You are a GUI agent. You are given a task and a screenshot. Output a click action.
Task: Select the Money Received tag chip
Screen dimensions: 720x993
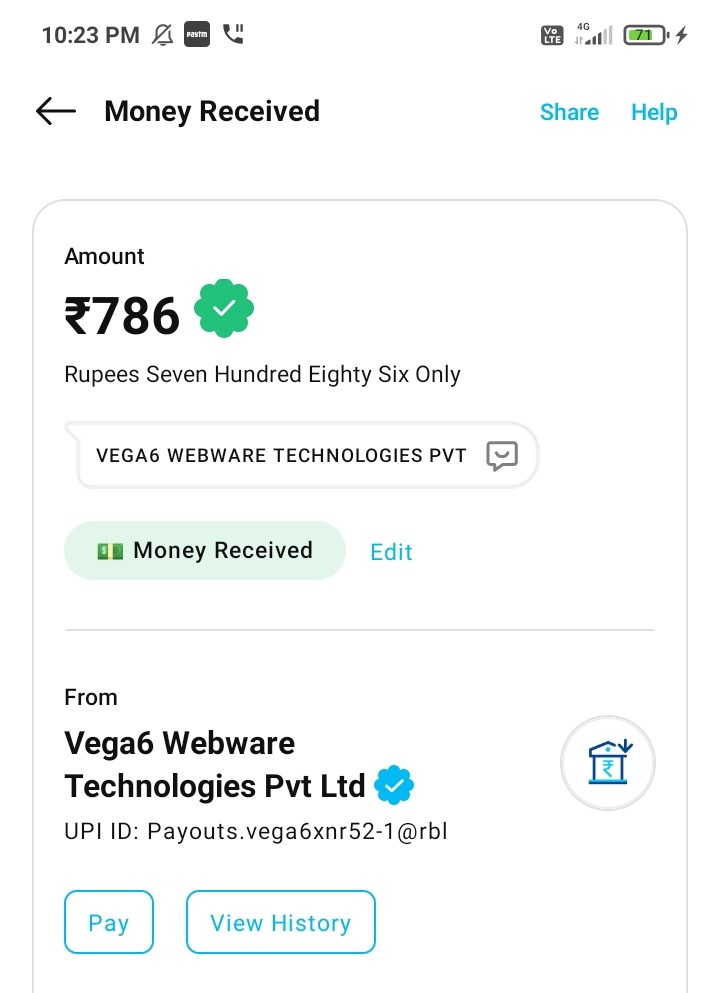[x=205, y=551]
